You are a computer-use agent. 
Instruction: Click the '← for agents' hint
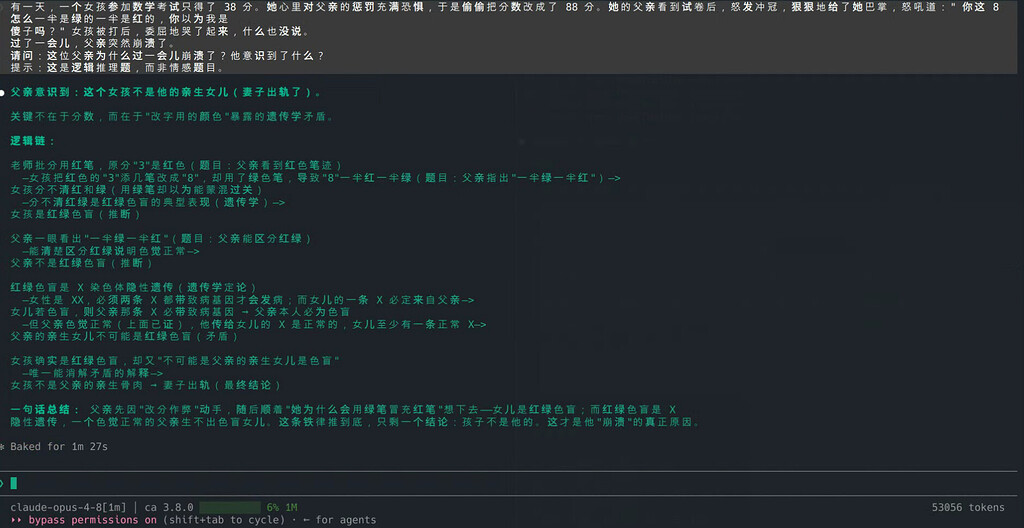(x=340, y=520)
